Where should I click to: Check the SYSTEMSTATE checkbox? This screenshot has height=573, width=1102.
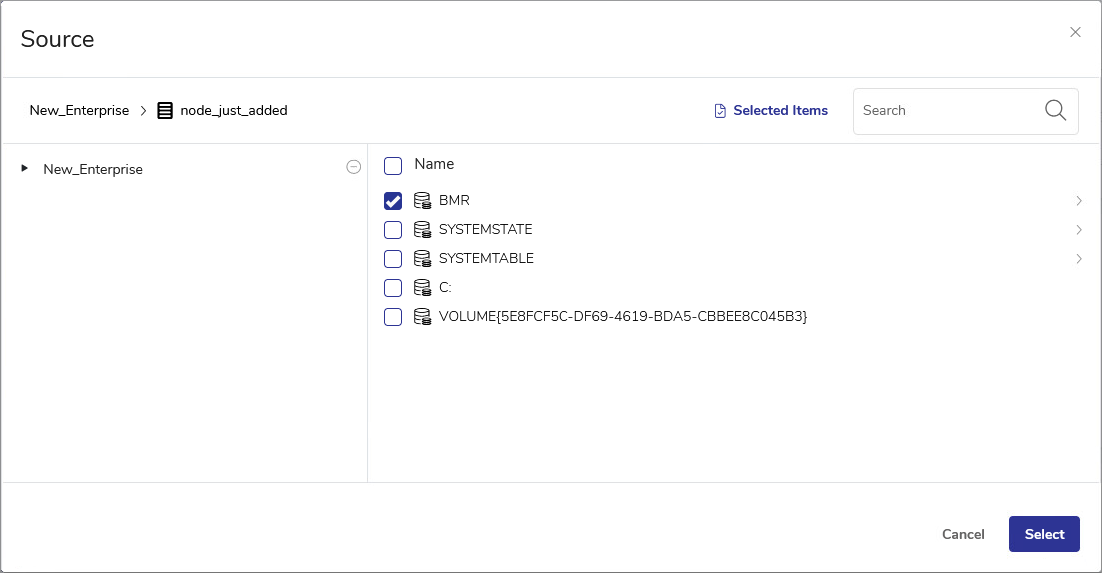point(393,230)
